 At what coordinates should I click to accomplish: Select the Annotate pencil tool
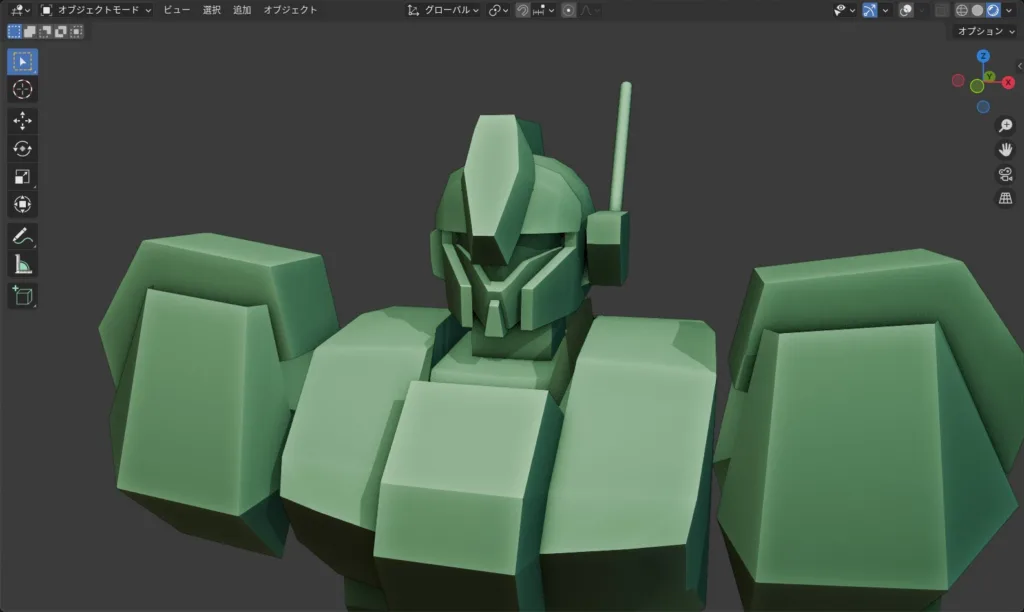[x=22, y=237]
